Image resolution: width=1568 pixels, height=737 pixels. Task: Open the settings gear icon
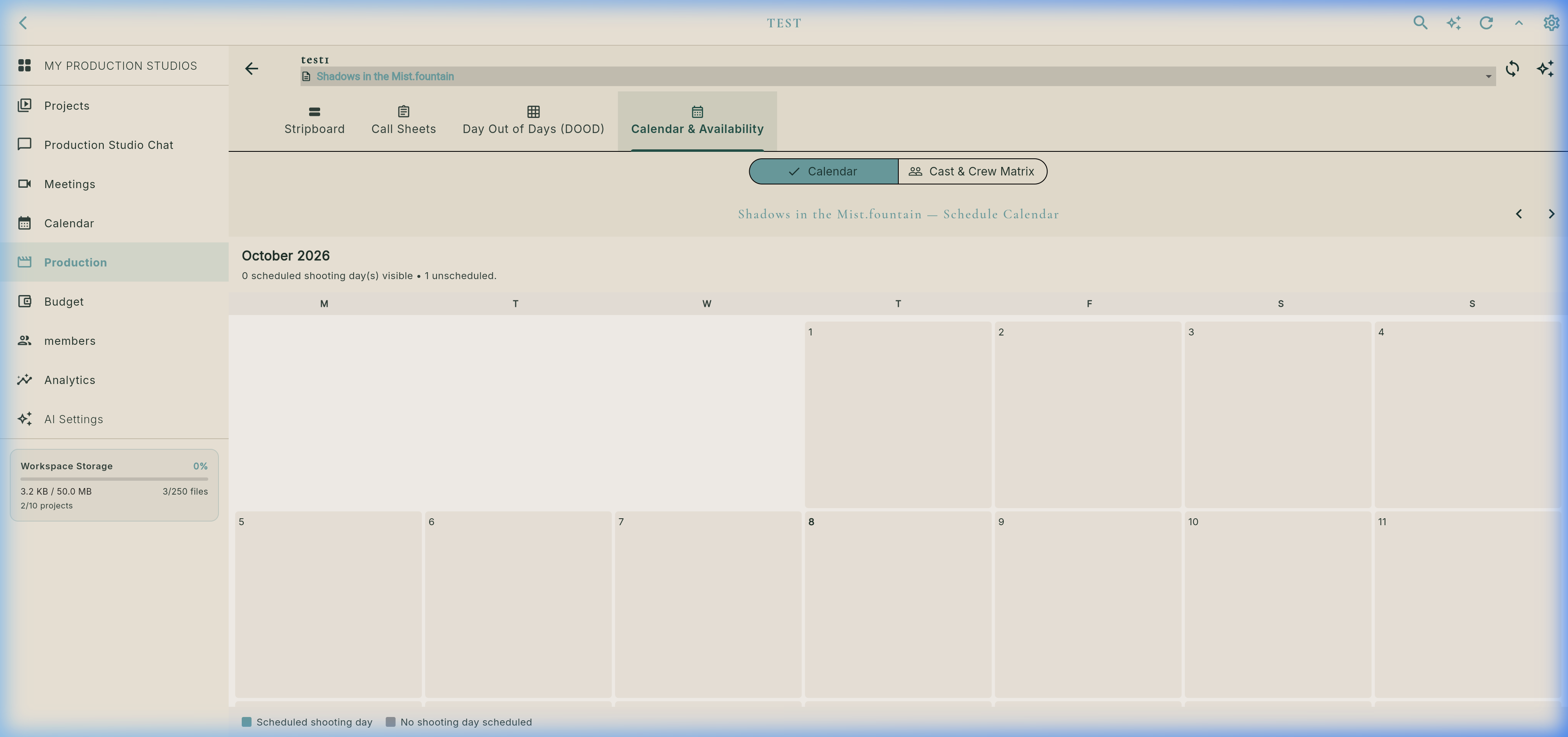[1551, 22]
